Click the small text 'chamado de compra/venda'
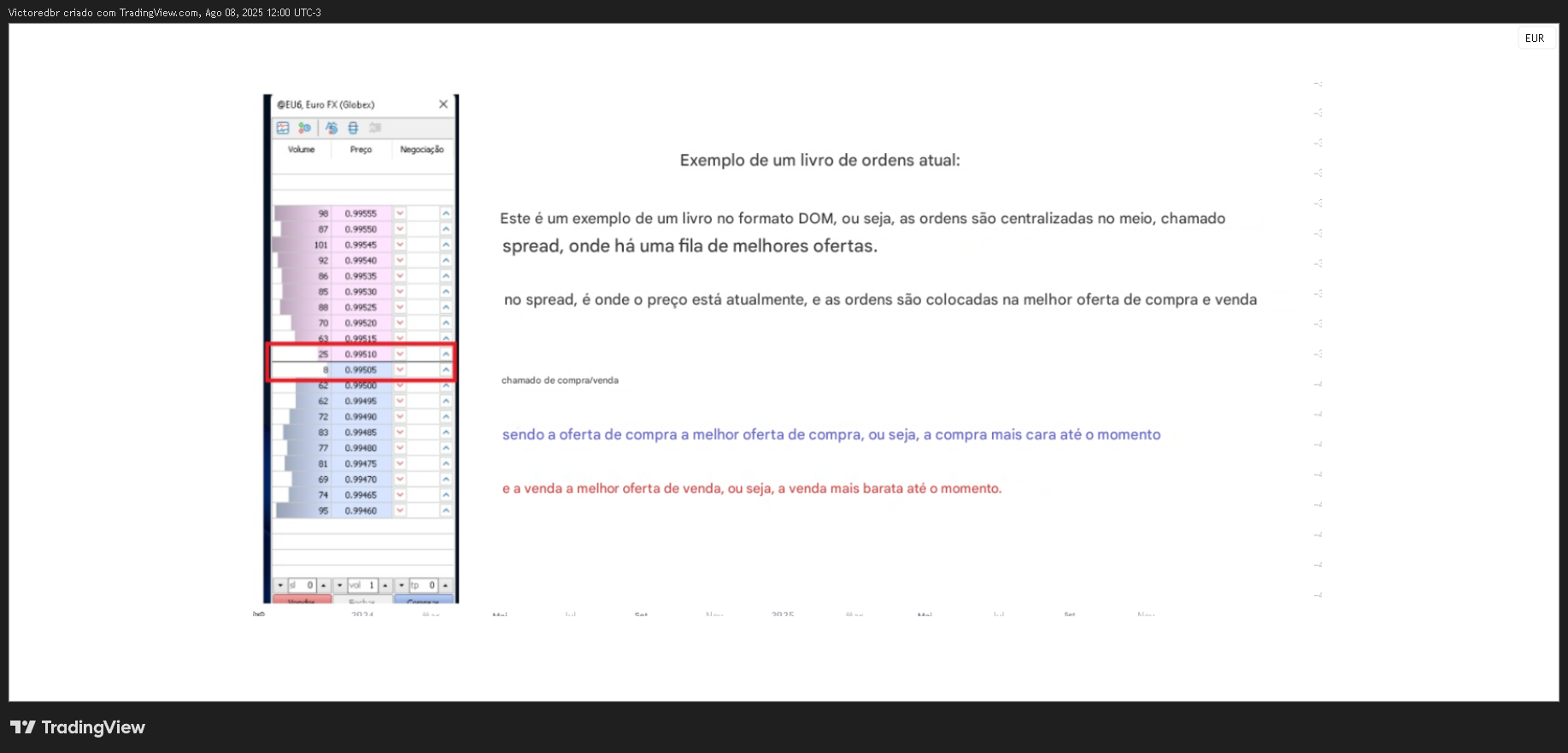 tap(560, 380)
